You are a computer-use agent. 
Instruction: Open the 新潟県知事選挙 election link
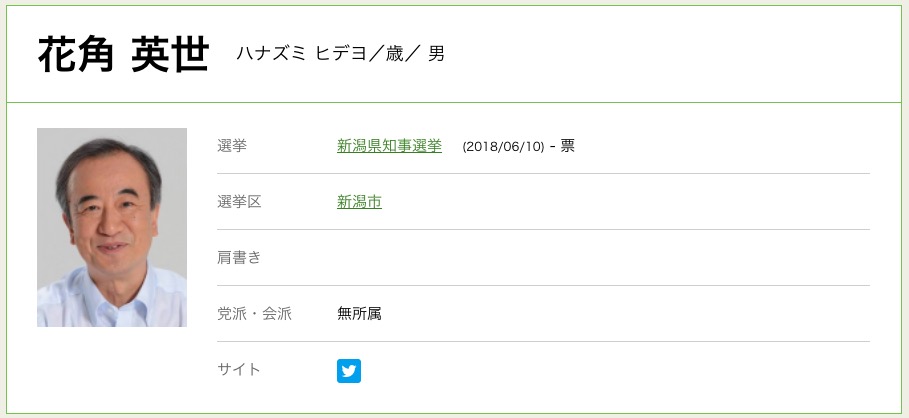[389, 146]
